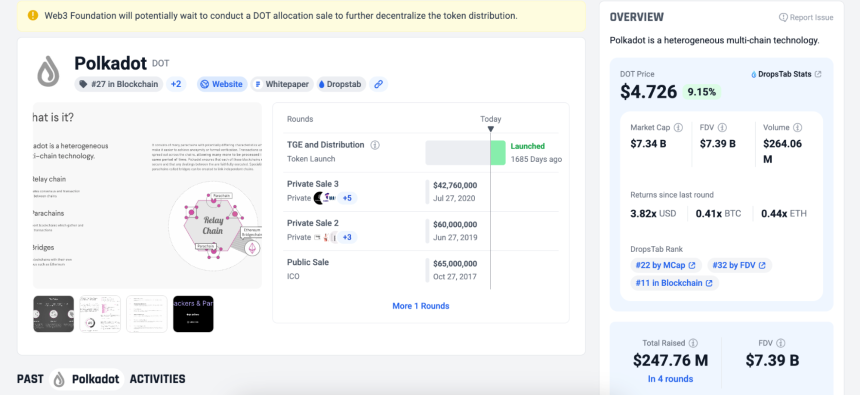Select the second gallery thumbnail with chart
The width and height of the screenshot is (860, 395).
[x=100, y=314]
